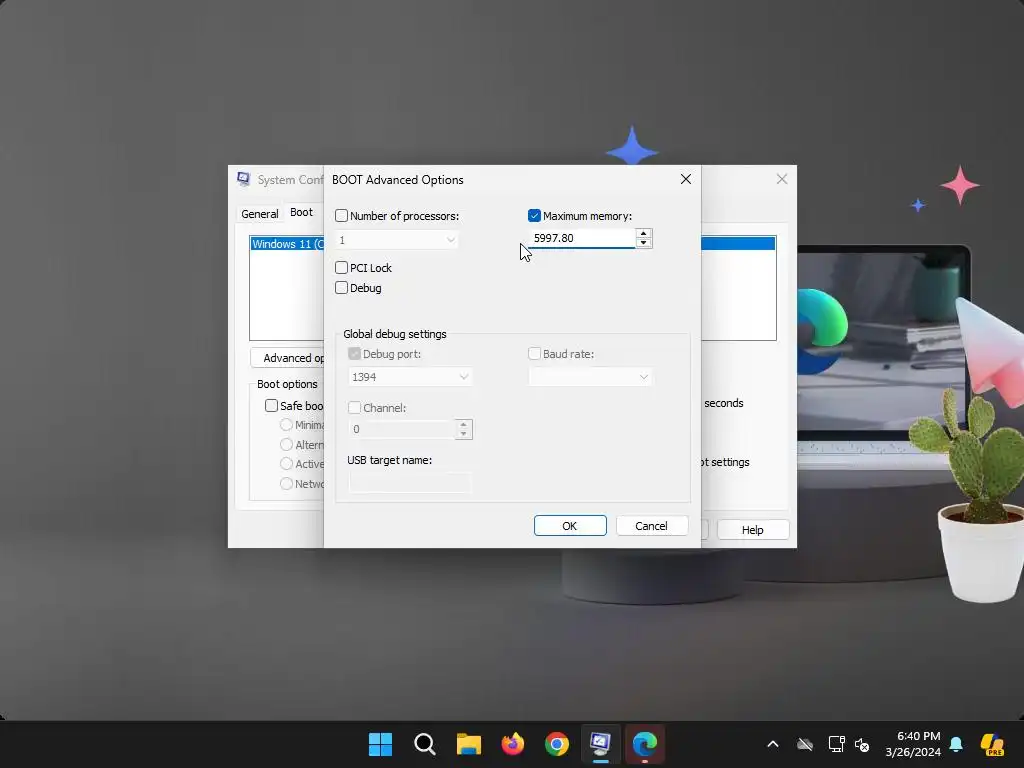Select Active Directory repair radio button

click(286, 464)
